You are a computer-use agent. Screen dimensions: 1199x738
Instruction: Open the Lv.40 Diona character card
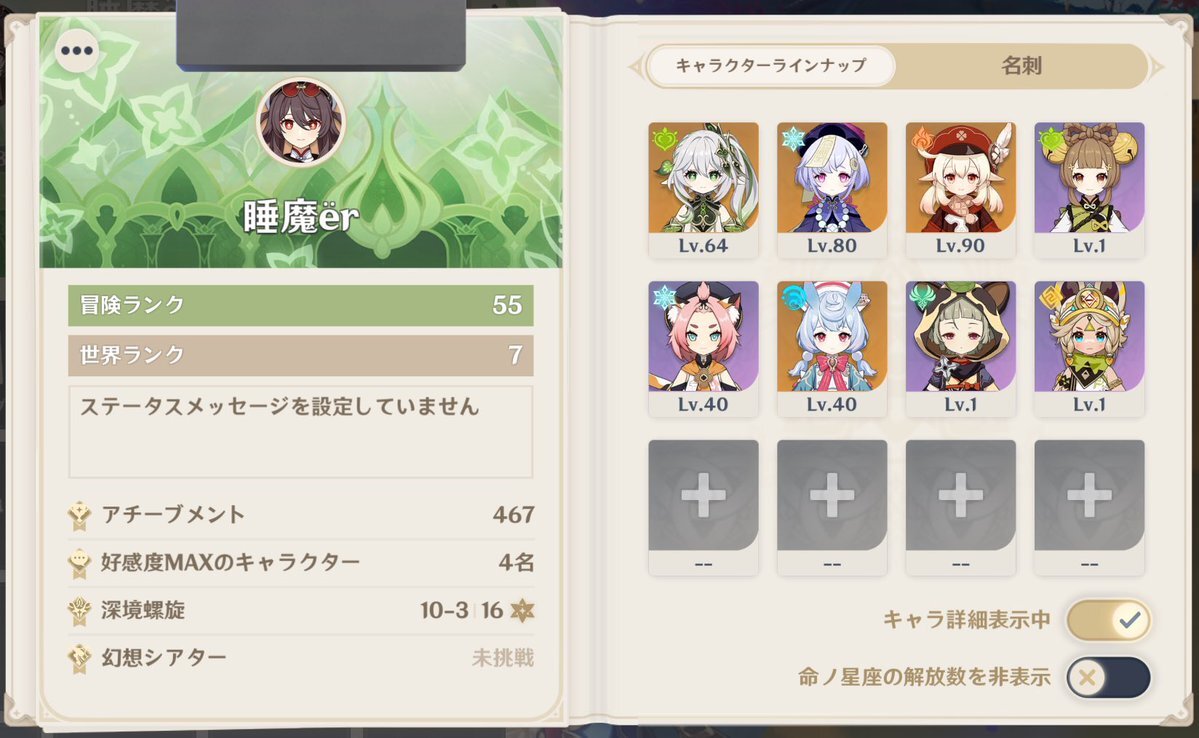[x=703, y=349]
